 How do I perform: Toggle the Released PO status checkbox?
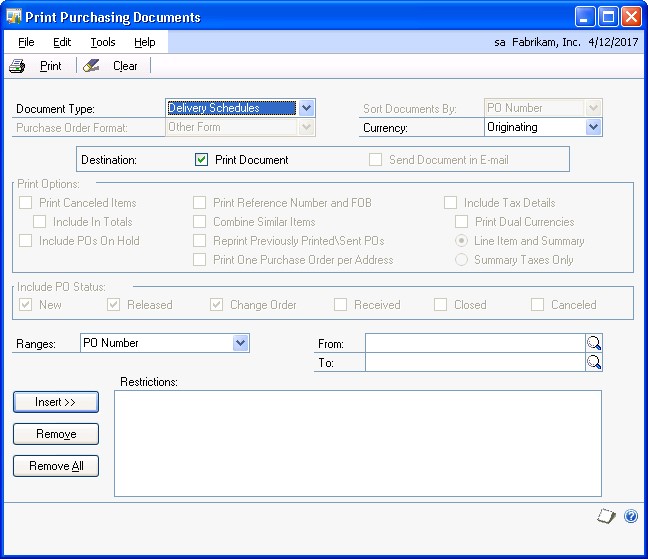(114, 304)
